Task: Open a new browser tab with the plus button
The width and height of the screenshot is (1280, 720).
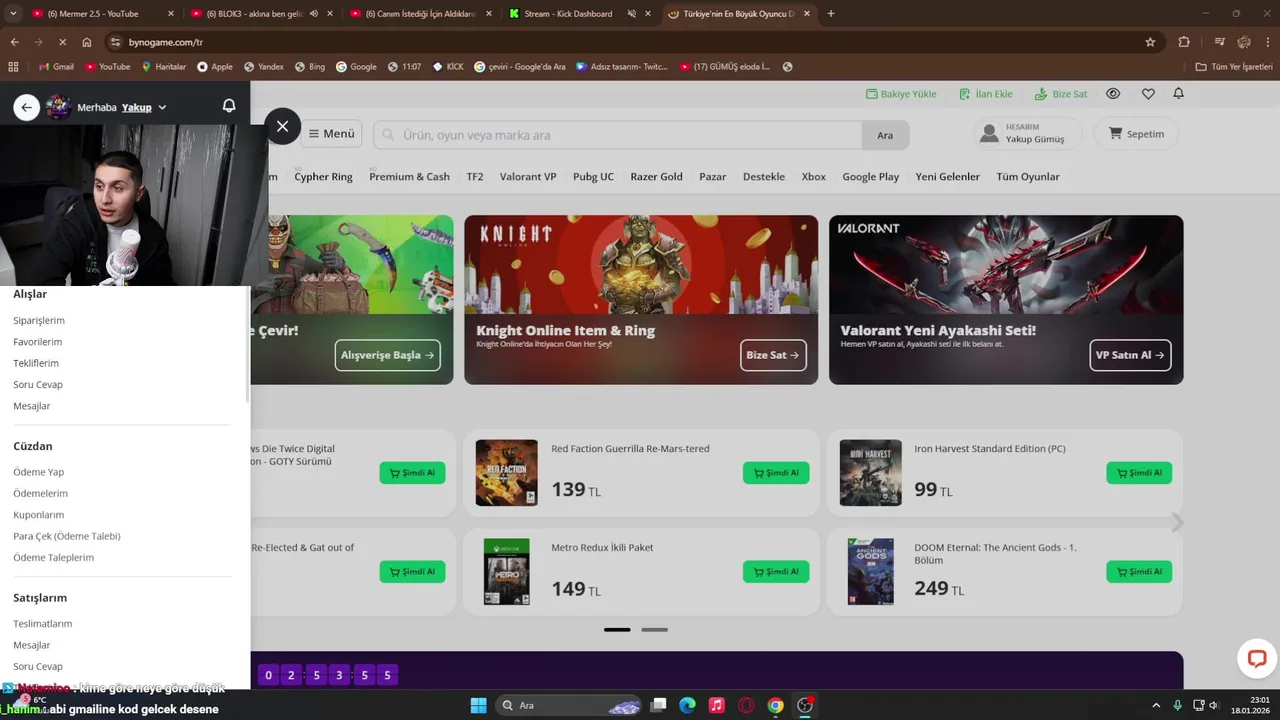Action: [831, 14]
